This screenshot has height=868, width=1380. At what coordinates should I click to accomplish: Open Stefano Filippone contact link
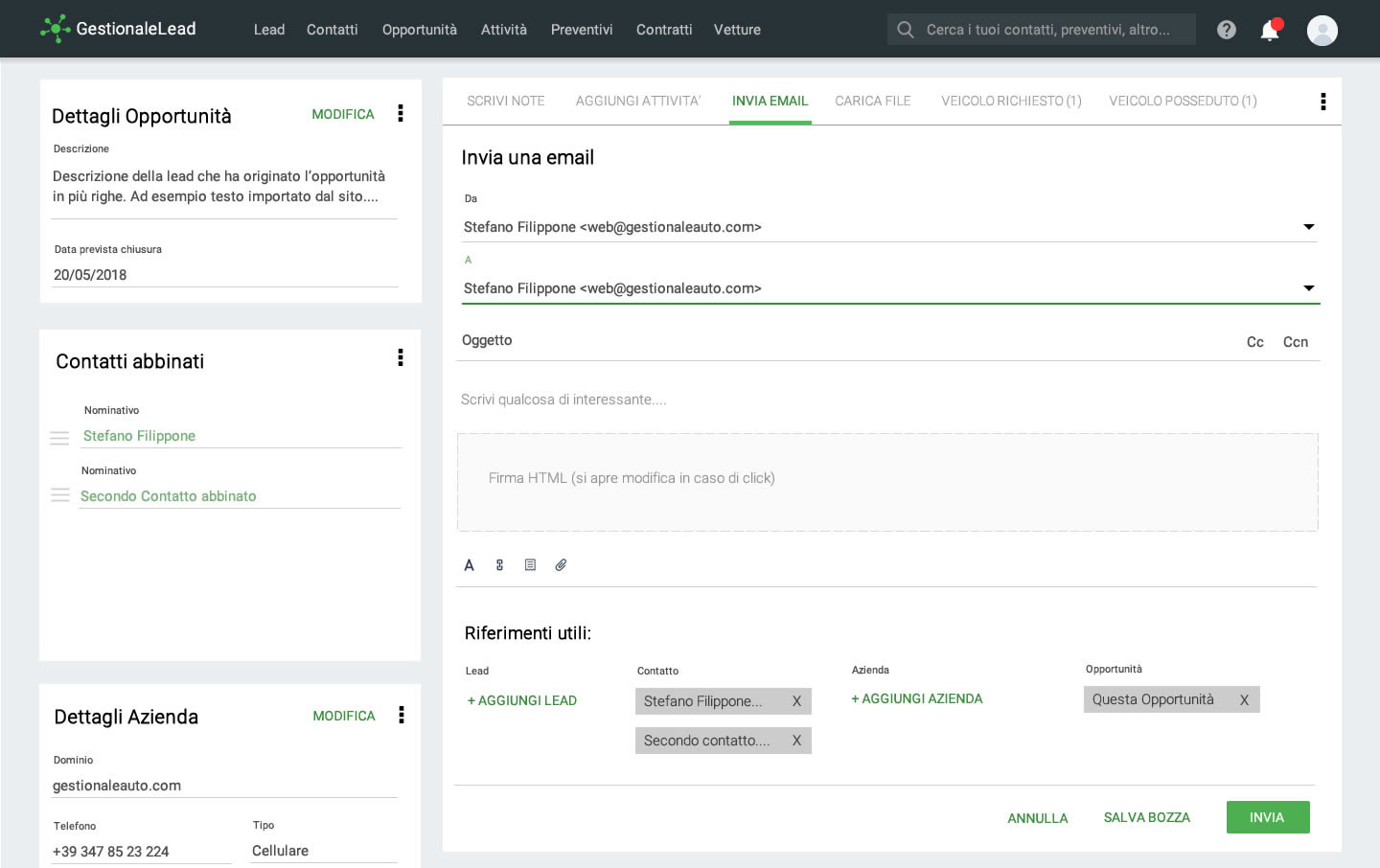click(139, 436)
